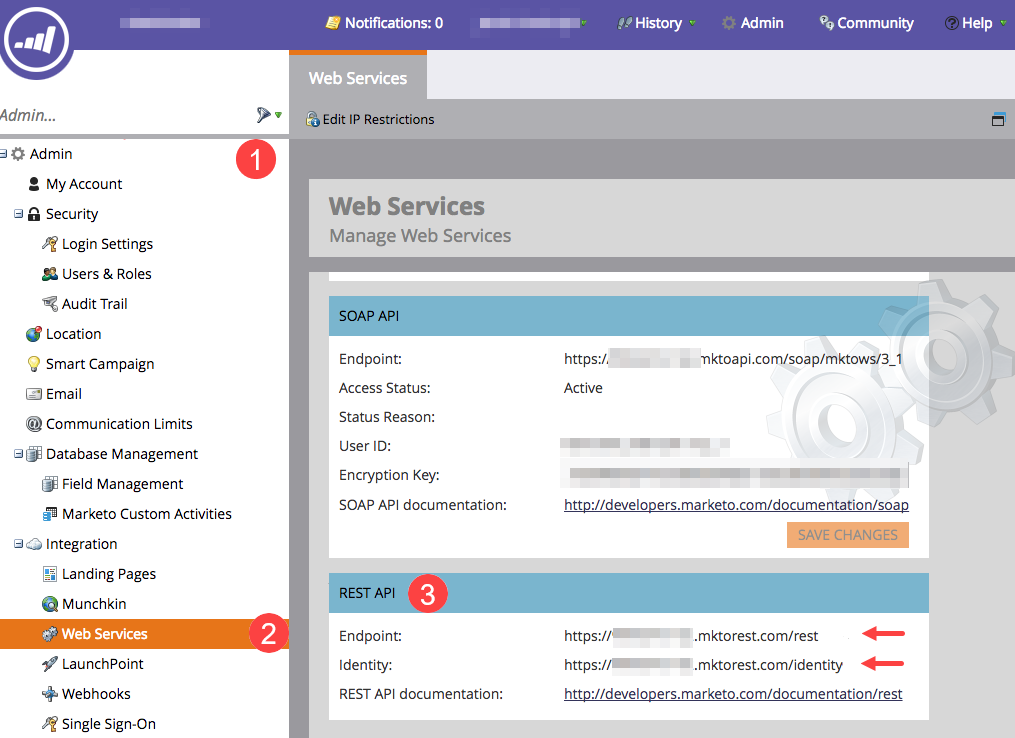Screen dimensions: 1015x738
Task: Open Notifications: 0
Action: (394, 23)
